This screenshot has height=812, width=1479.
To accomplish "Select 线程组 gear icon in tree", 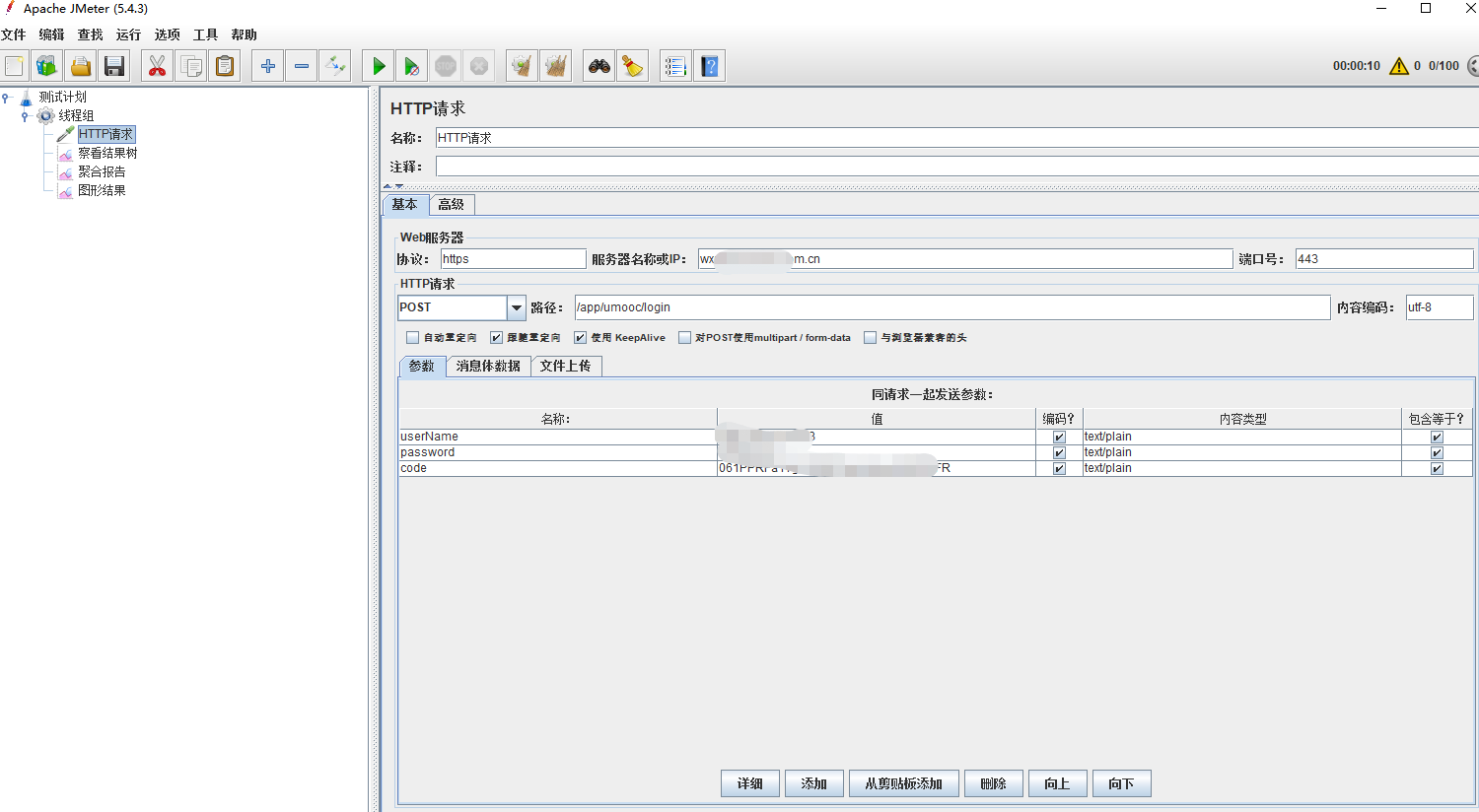I will 45,115.
